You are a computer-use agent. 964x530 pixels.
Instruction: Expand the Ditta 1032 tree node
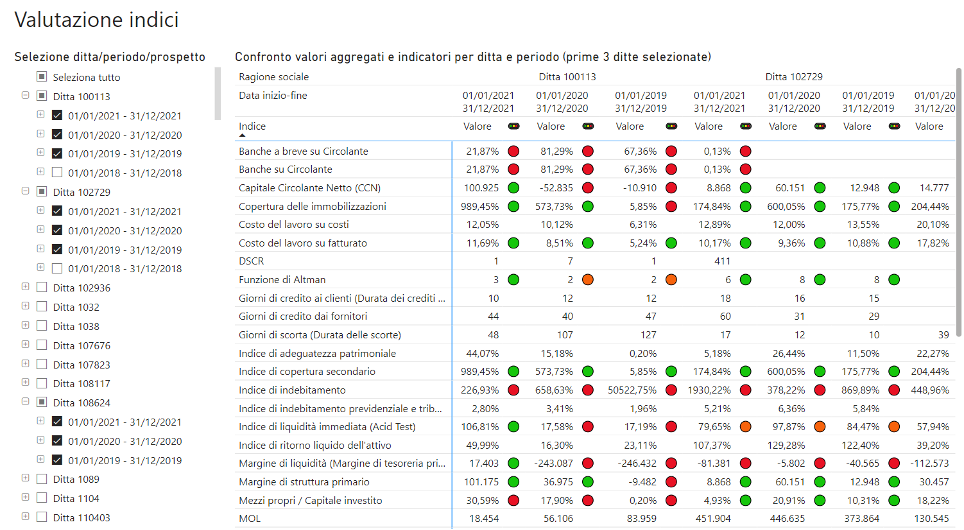coord(25,307)
